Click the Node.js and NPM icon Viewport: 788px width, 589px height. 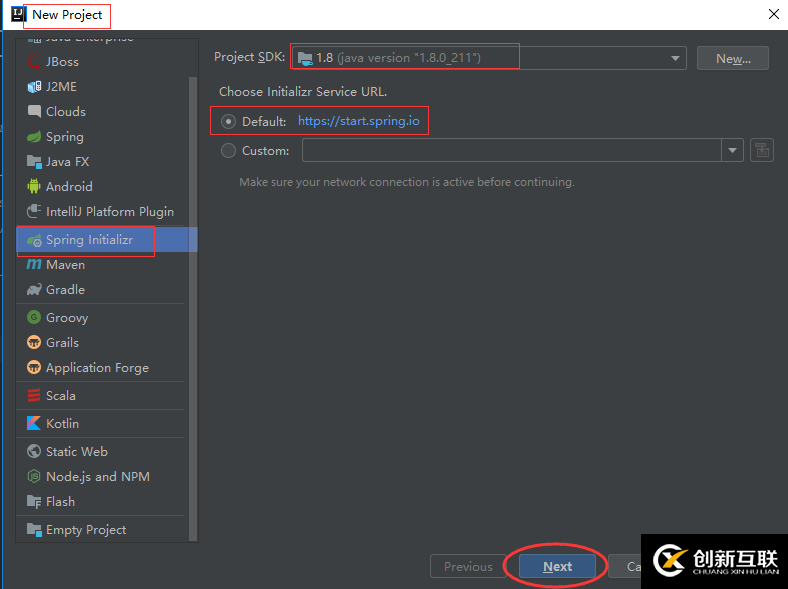(34, 476)
